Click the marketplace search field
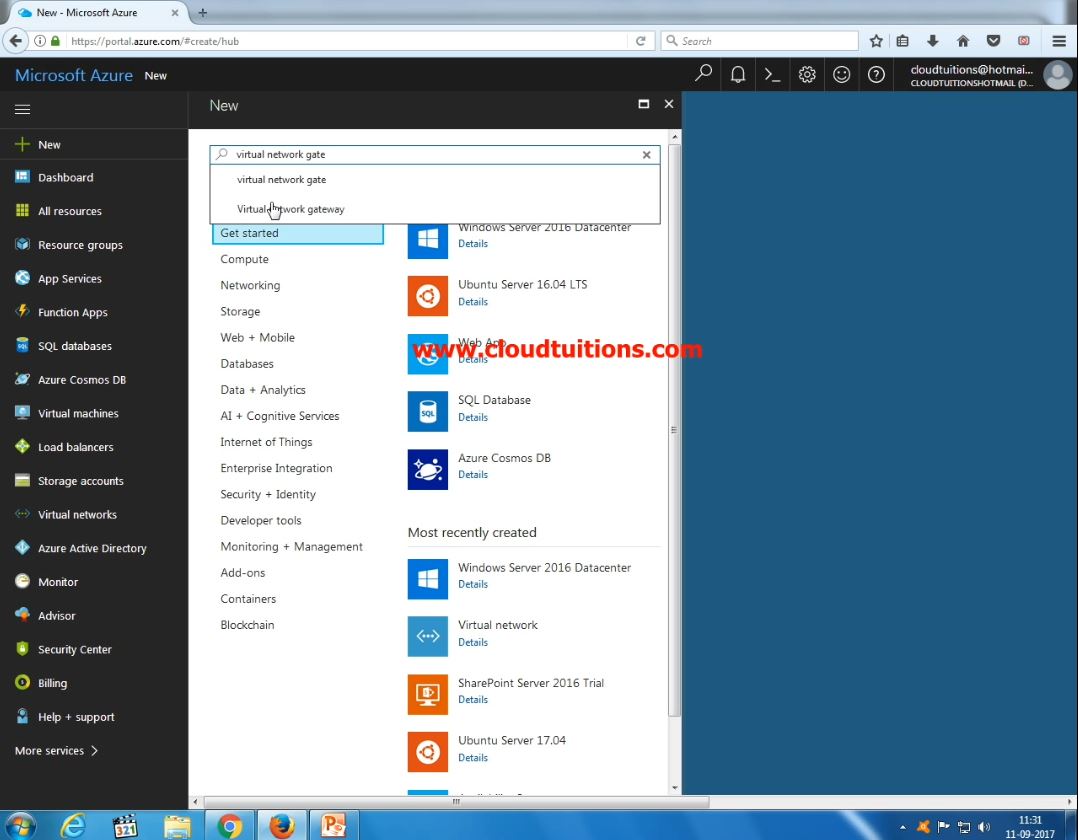 tap(434, 155)
